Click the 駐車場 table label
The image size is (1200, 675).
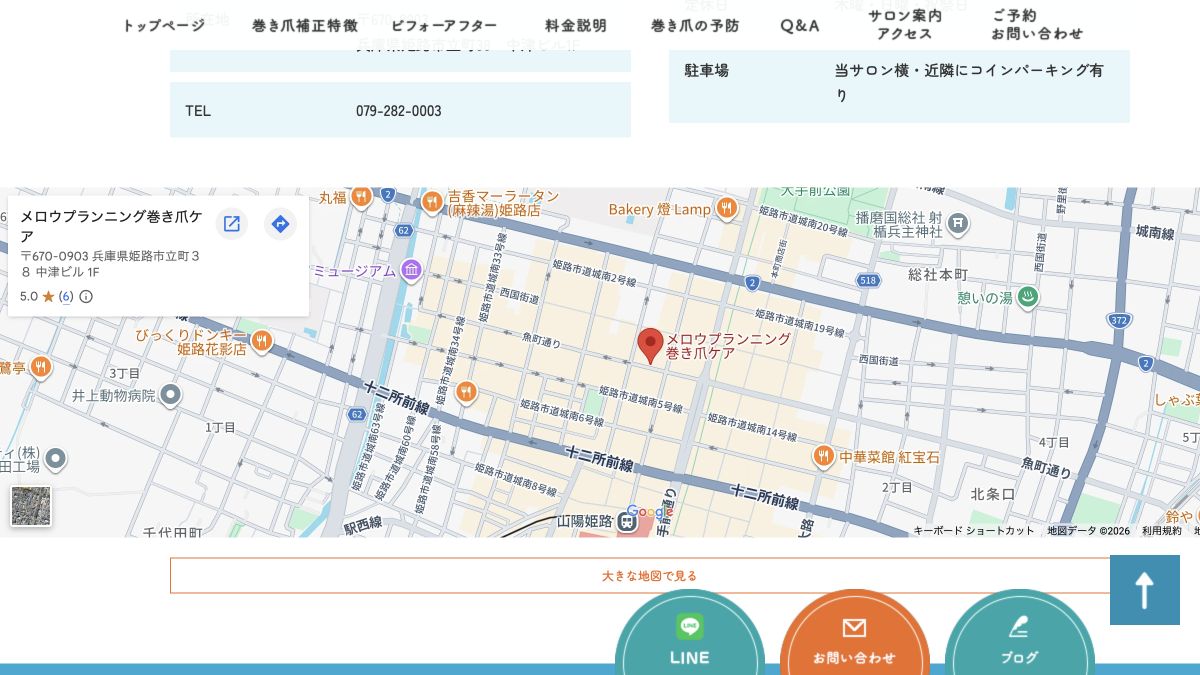point(706,71)
